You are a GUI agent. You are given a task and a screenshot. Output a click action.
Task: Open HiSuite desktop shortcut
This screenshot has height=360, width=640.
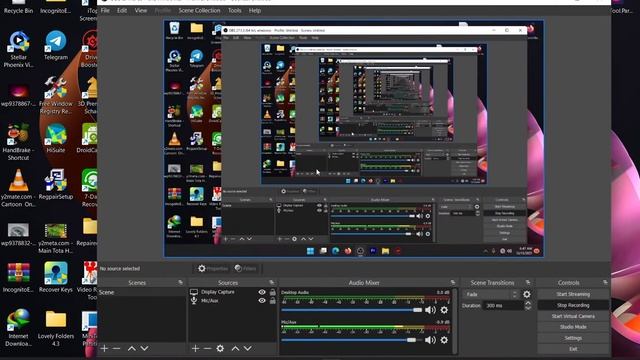(x=56, y=138)
